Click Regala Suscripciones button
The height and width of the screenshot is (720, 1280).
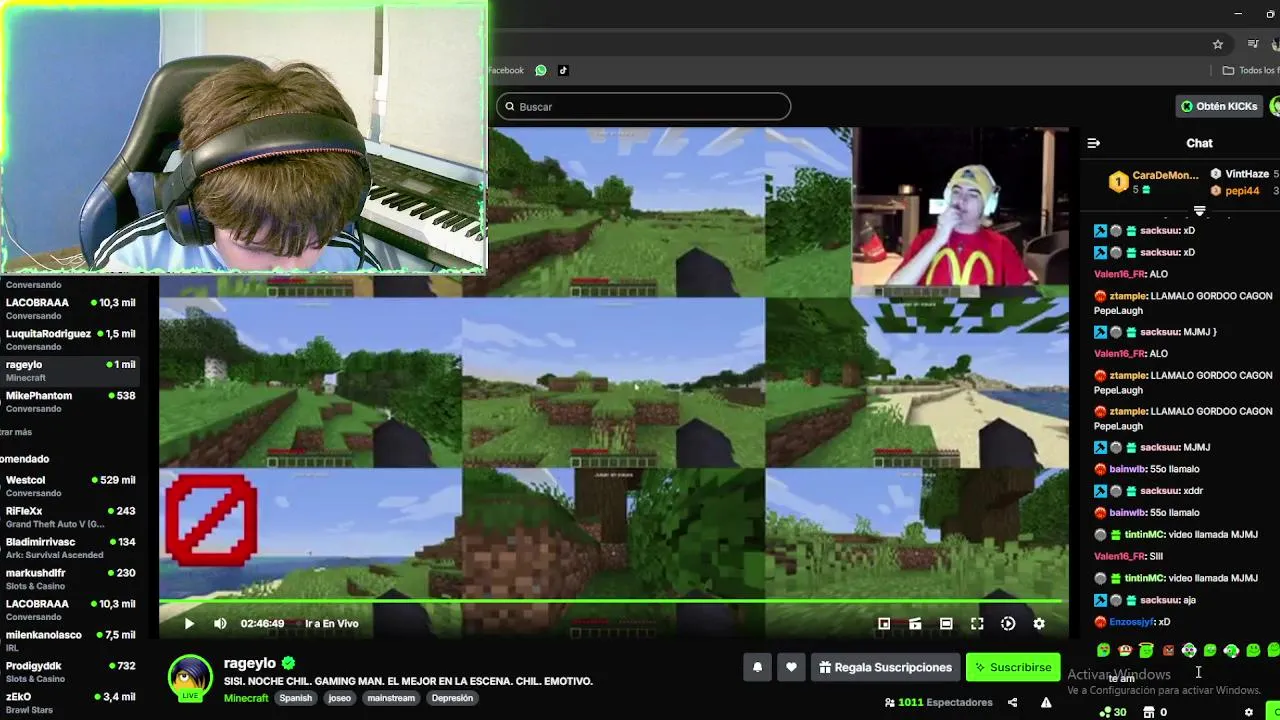[x=885, y=667]
